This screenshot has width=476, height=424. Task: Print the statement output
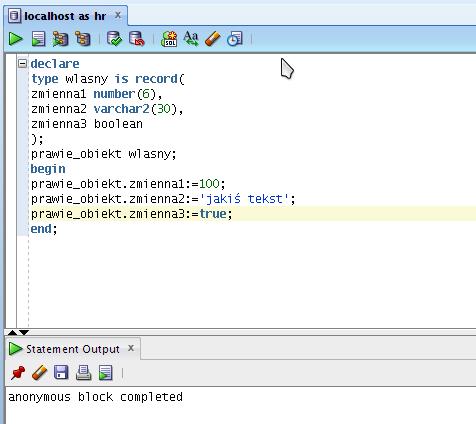click(83, 373)
